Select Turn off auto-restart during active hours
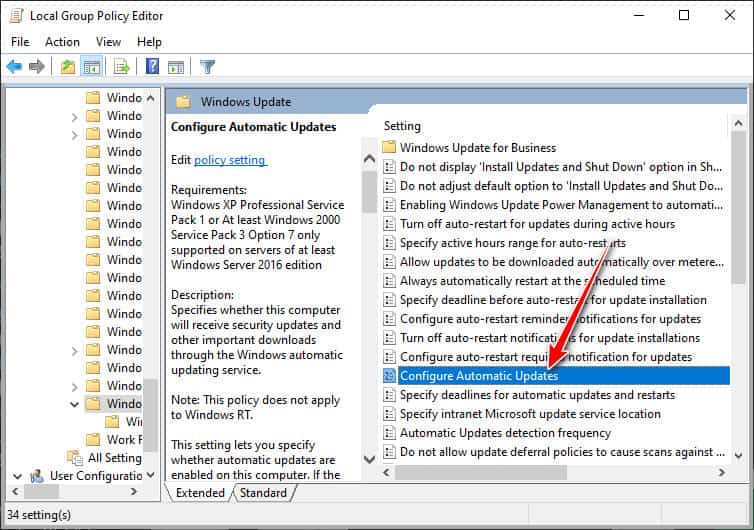 538,224
